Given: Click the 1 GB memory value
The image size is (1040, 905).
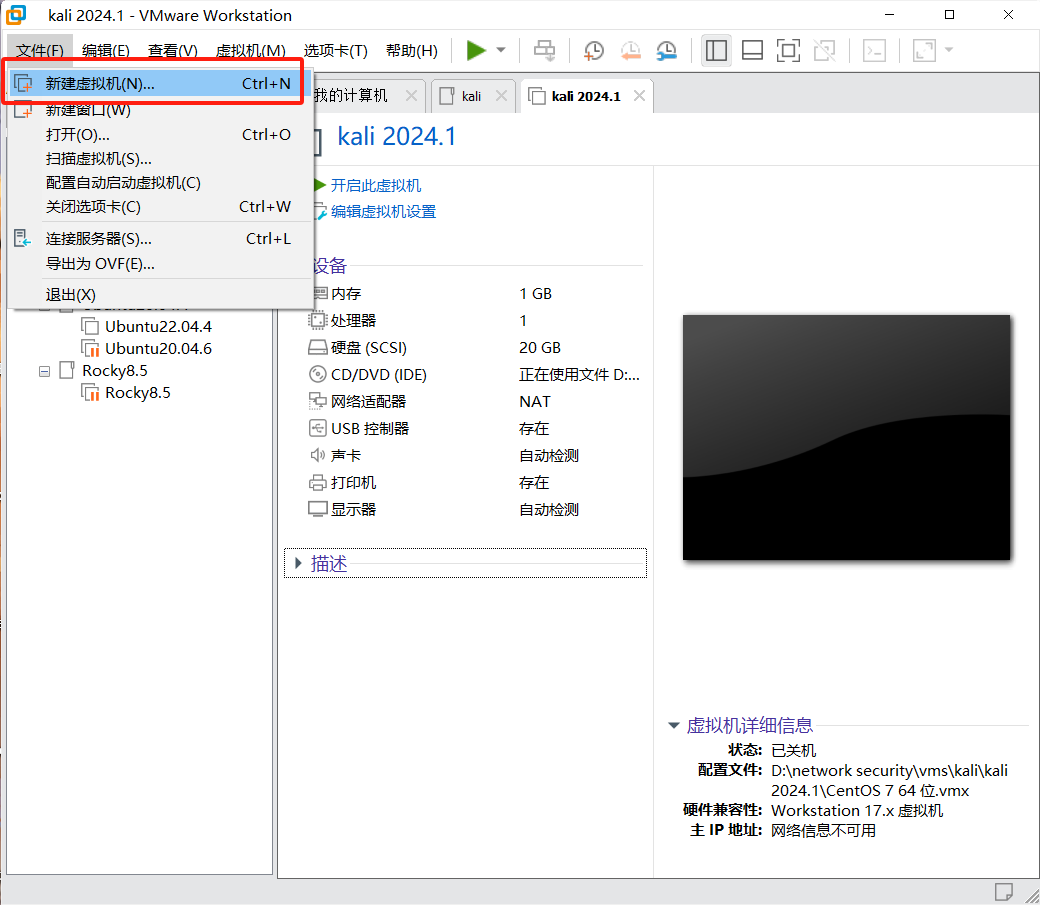Looking at the screenshot, I should 535,293.
